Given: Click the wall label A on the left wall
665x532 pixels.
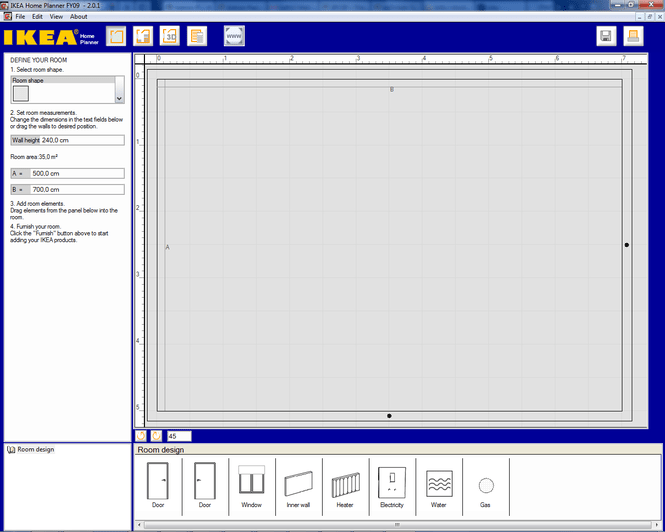Looking at the screenshot, I should pyautogui.click(x=168, y=247).
